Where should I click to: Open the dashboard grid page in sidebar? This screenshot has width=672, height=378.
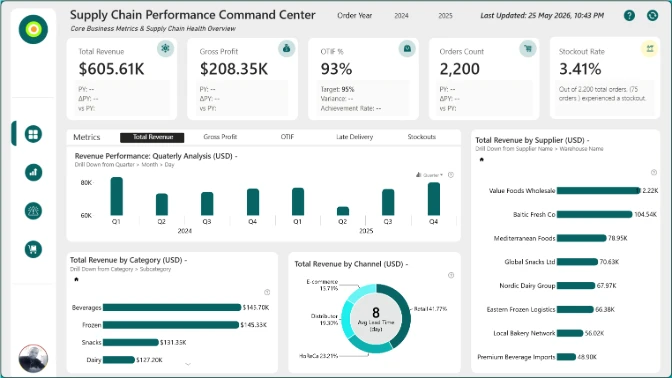[33, 134]
